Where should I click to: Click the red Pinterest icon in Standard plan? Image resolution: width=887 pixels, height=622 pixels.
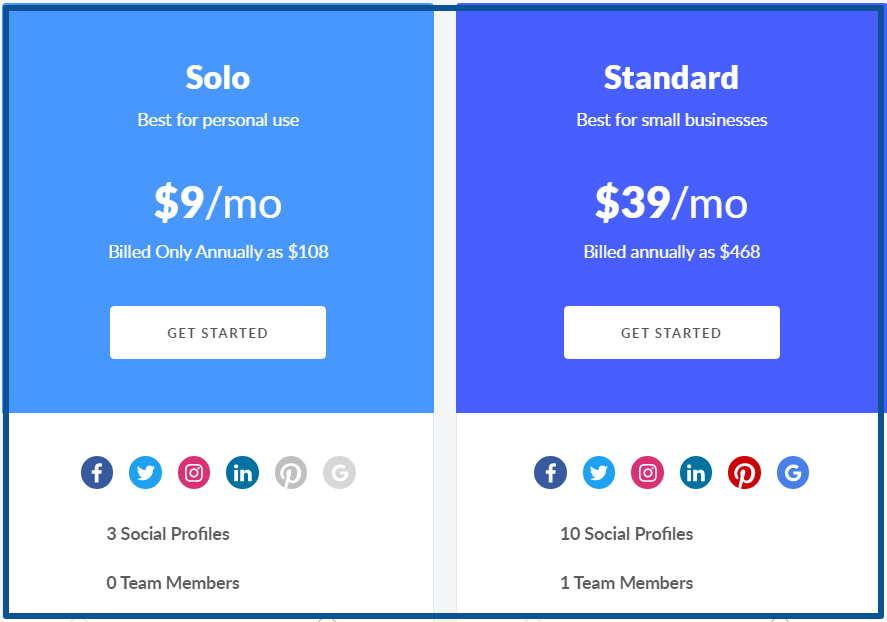coord(744,472)
